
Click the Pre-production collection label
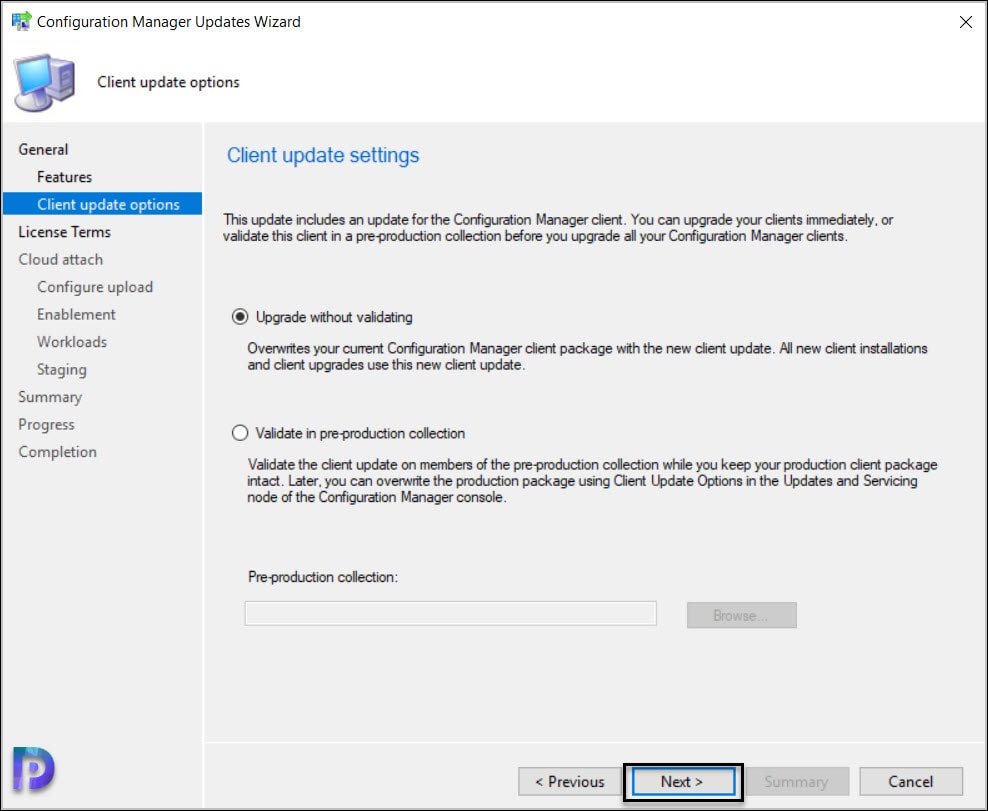323,577
